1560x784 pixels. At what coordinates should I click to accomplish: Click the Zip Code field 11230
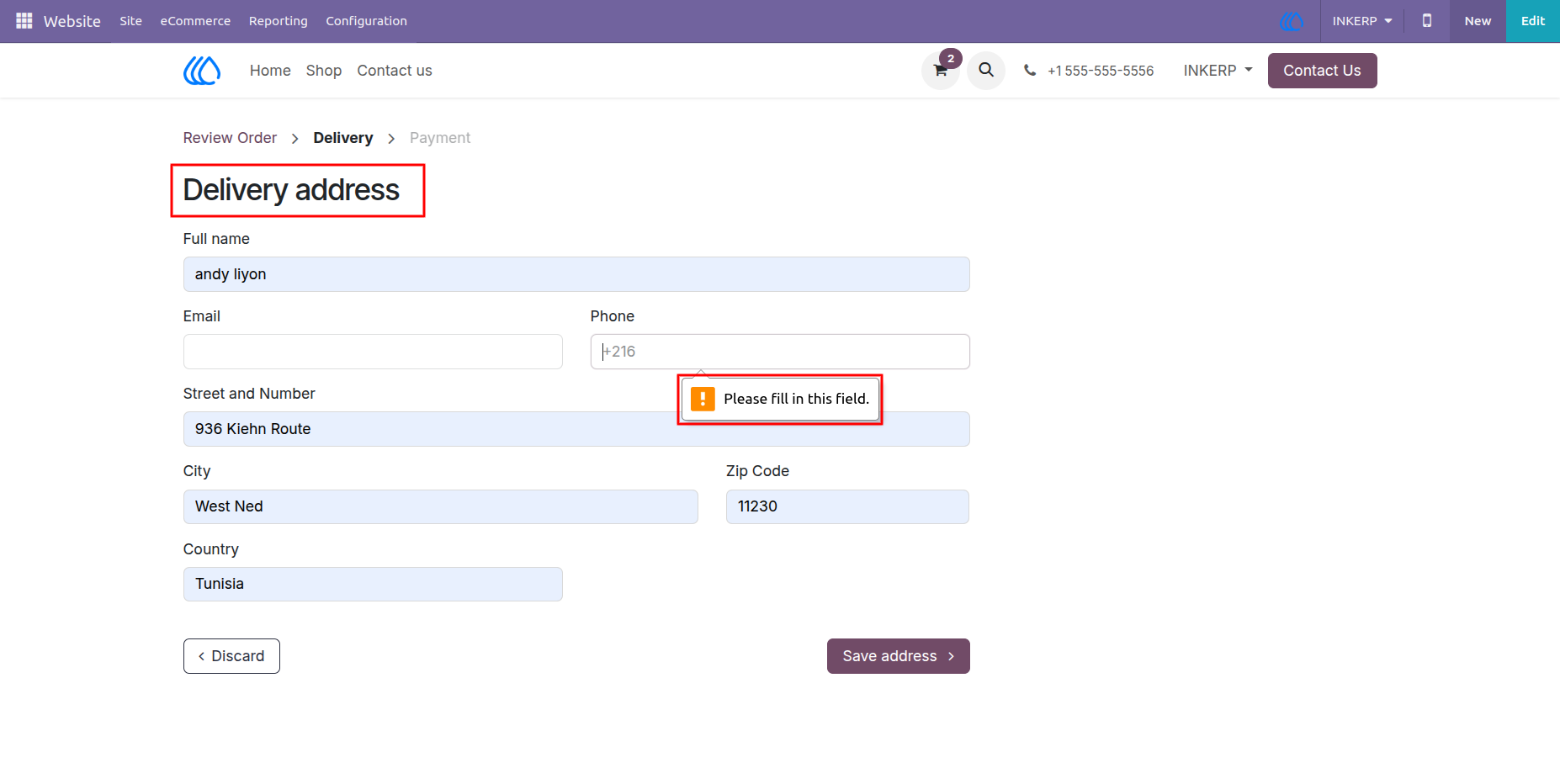tap(847, 506)
